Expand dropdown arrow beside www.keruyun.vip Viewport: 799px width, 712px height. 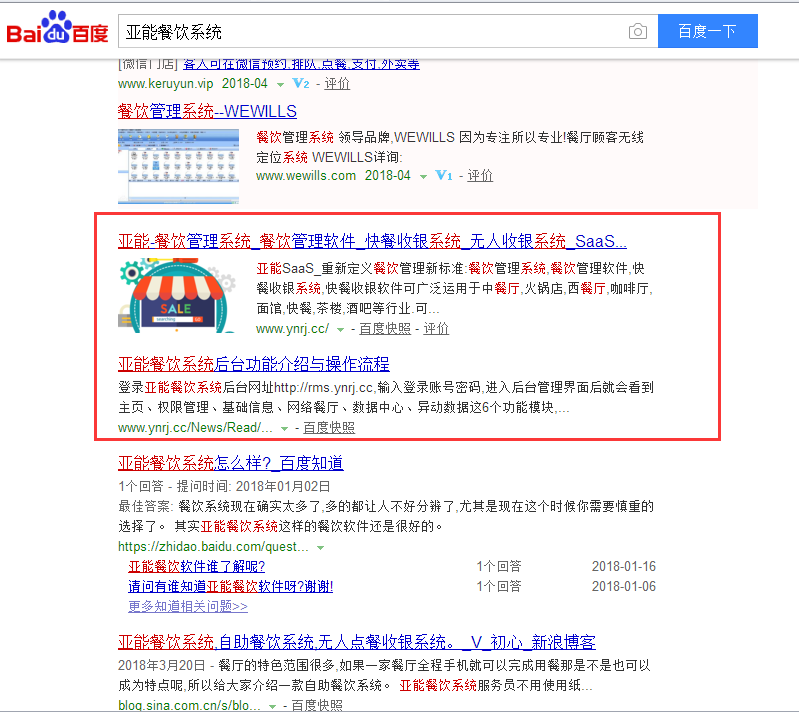tap(280, 85)
